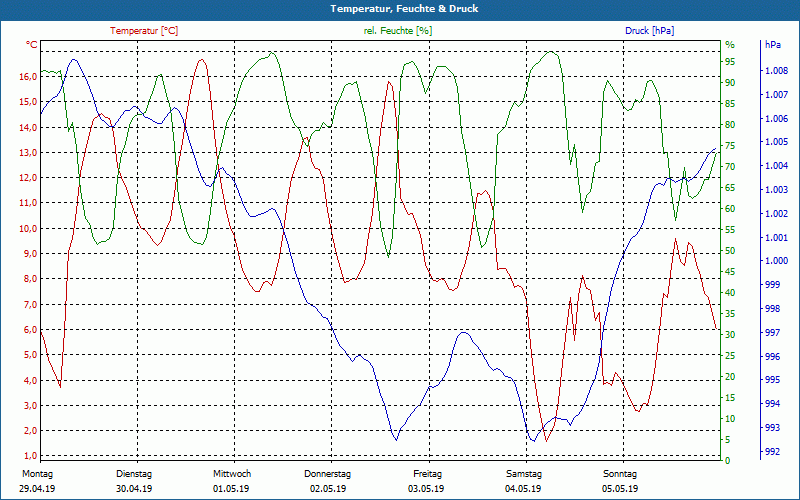
Task: Click the '60' humidity axis value
Action: (x=730, y=208)
